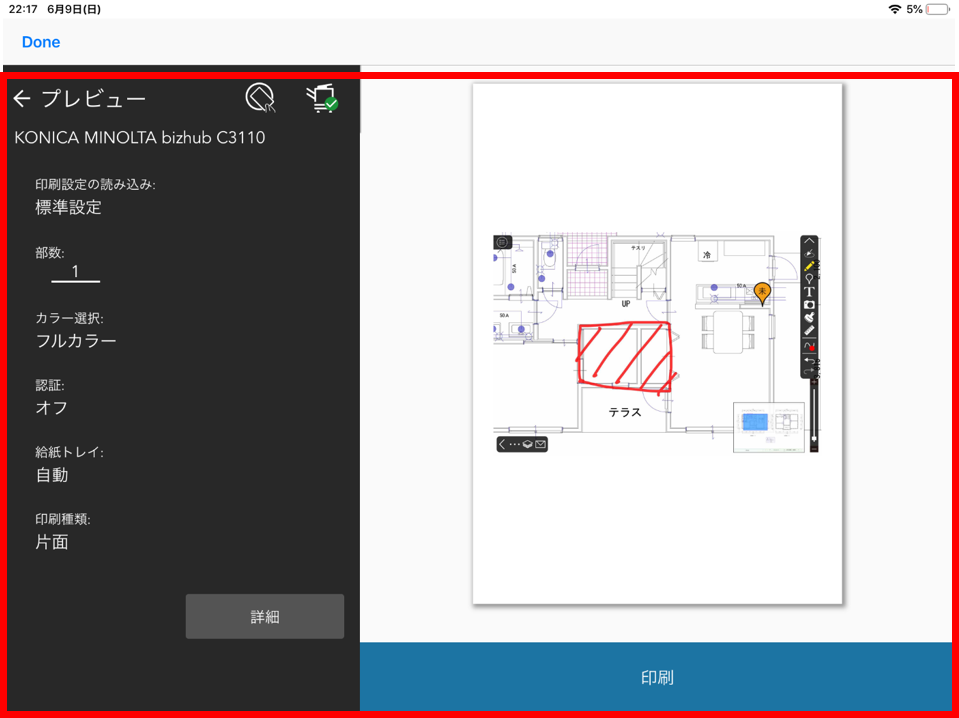The height and width of the screenshot is (718, 959).
Task: Tap the camera icon in the preview toolbar
Action: [x=809, y=304]
